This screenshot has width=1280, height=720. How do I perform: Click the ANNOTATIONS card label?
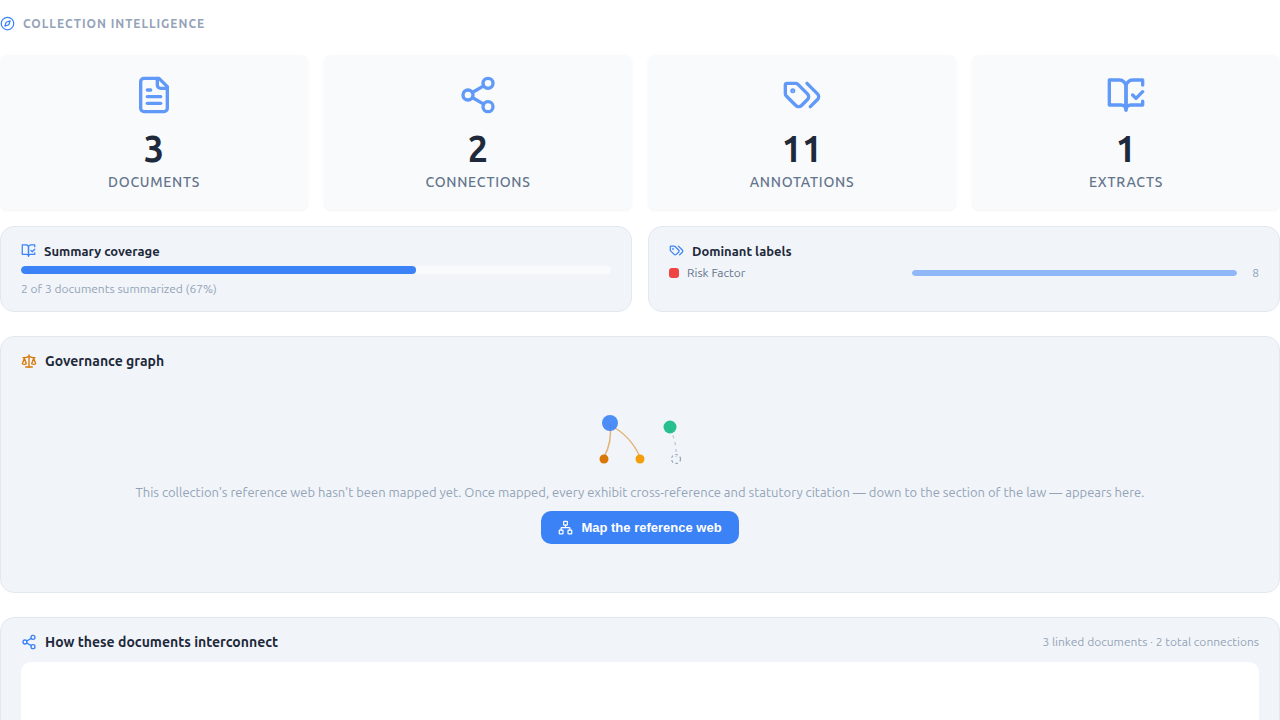(802, 182)
